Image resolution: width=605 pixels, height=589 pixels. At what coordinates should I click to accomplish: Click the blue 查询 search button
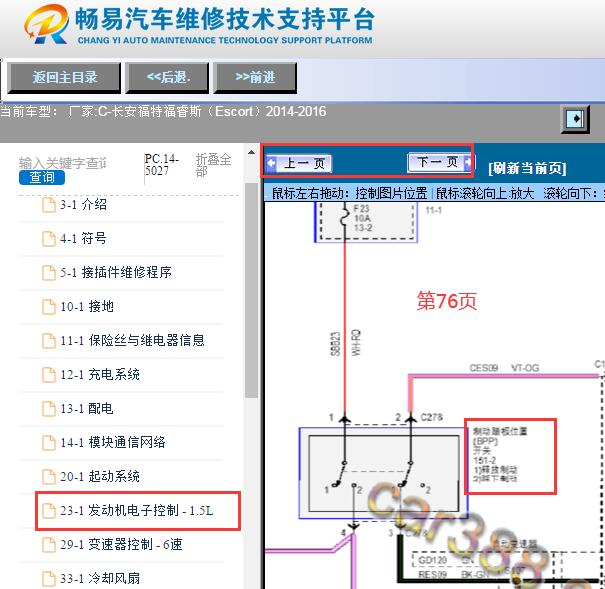(x=42, y=177)
